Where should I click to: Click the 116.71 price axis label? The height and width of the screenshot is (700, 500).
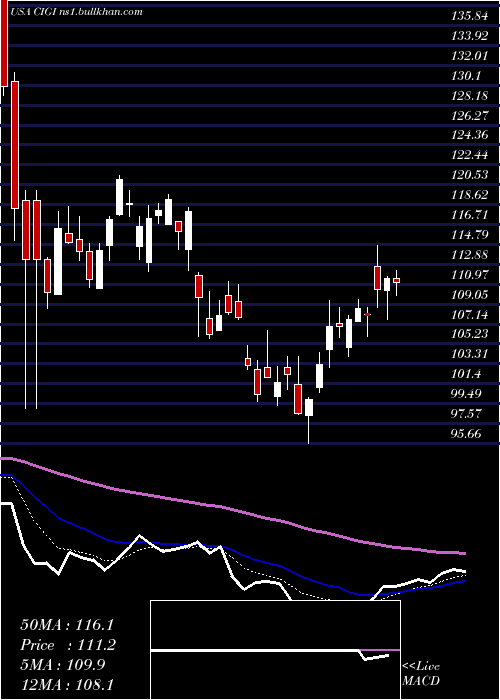click(469, 215)
